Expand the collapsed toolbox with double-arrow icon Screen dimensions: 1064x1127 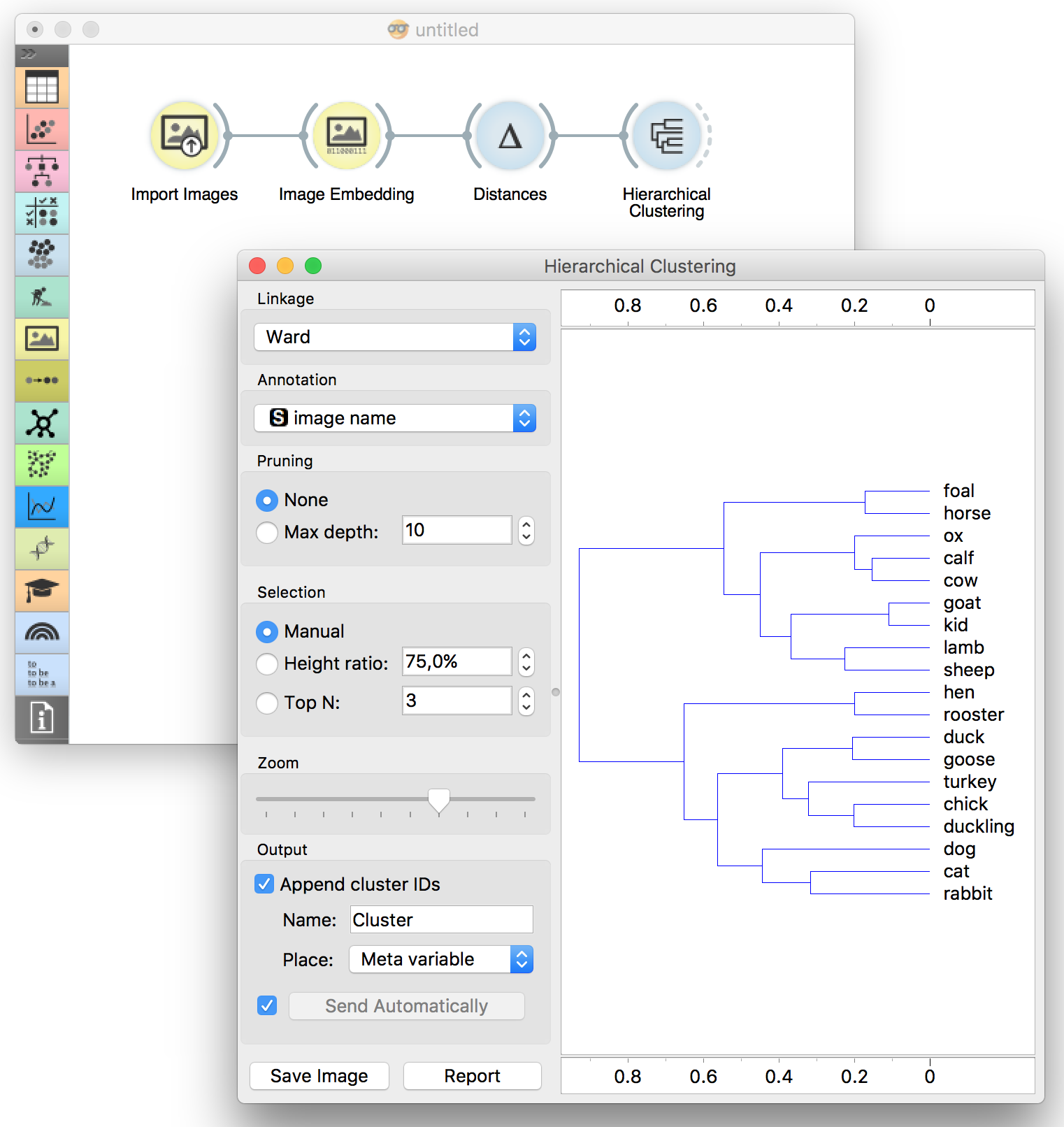29,54
